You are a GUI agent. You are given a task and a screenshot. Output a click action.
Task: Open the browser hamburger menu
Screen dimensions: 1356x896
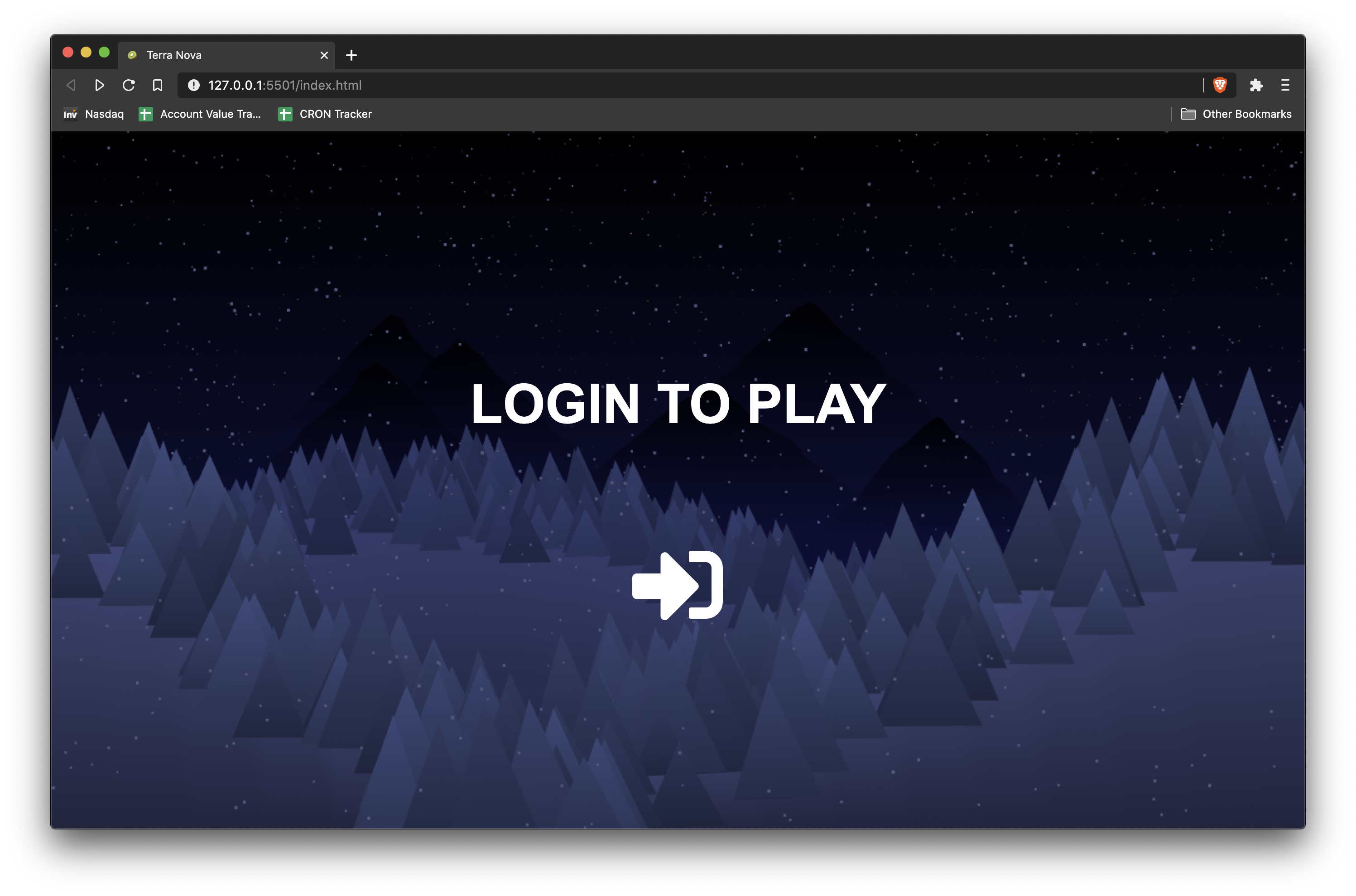tap(1285, 85)
